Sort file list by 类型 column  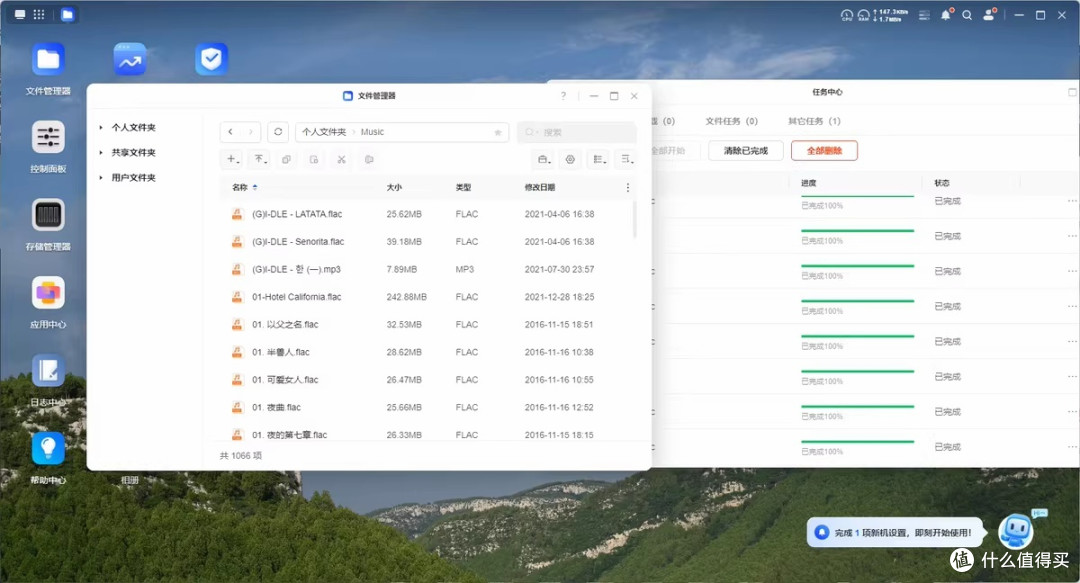(x=463, y=187)
